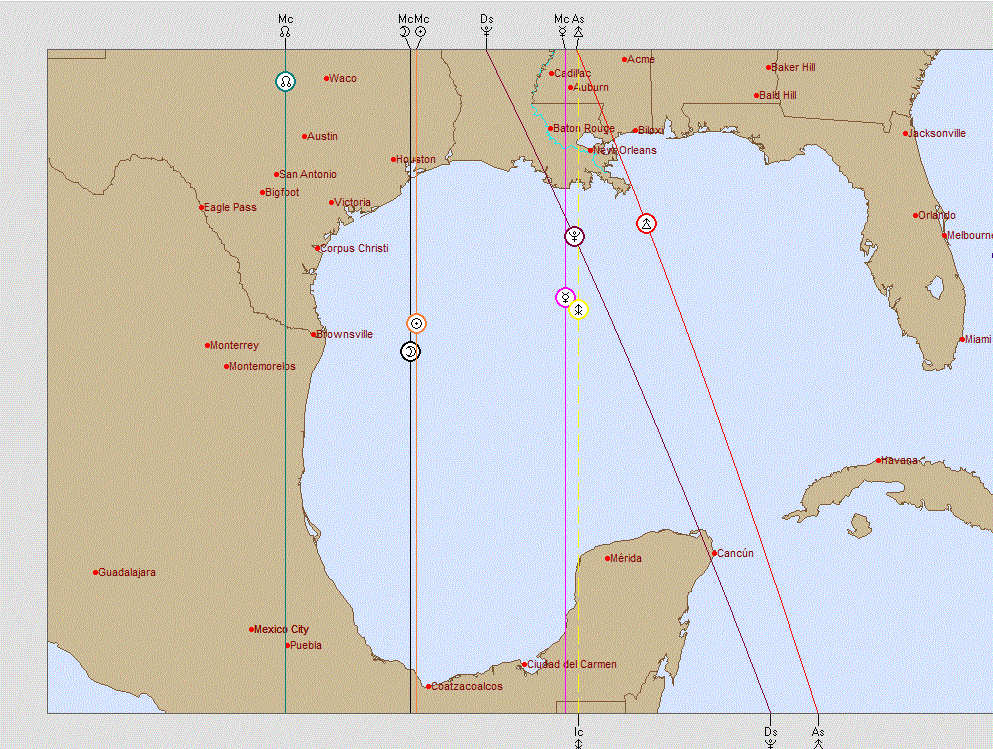Select the New Orleans city label

(x=626, y=150)
